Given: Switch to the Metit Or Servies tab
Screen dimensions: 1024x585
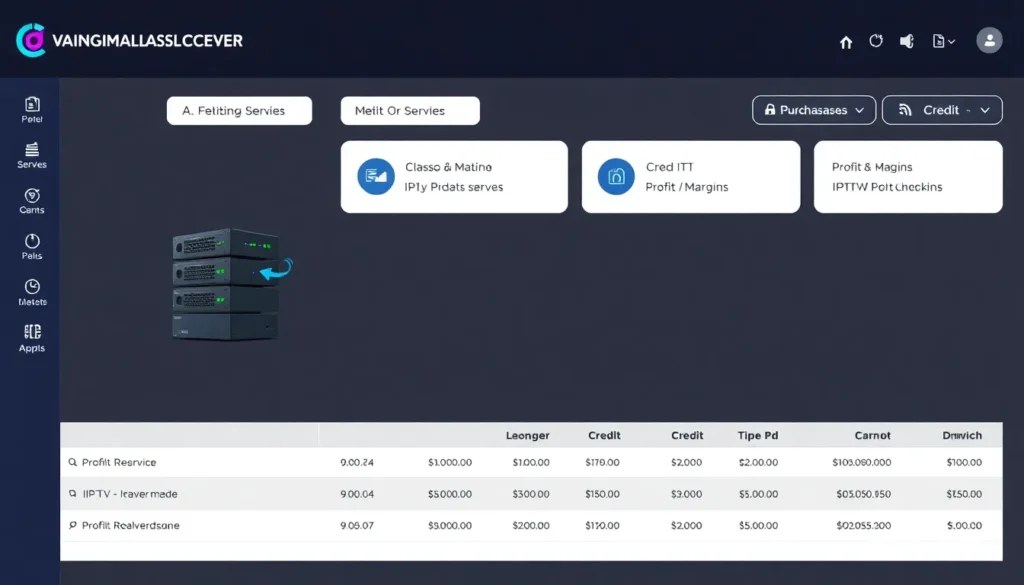Looking at the screenshot, I should coord(410,111).
